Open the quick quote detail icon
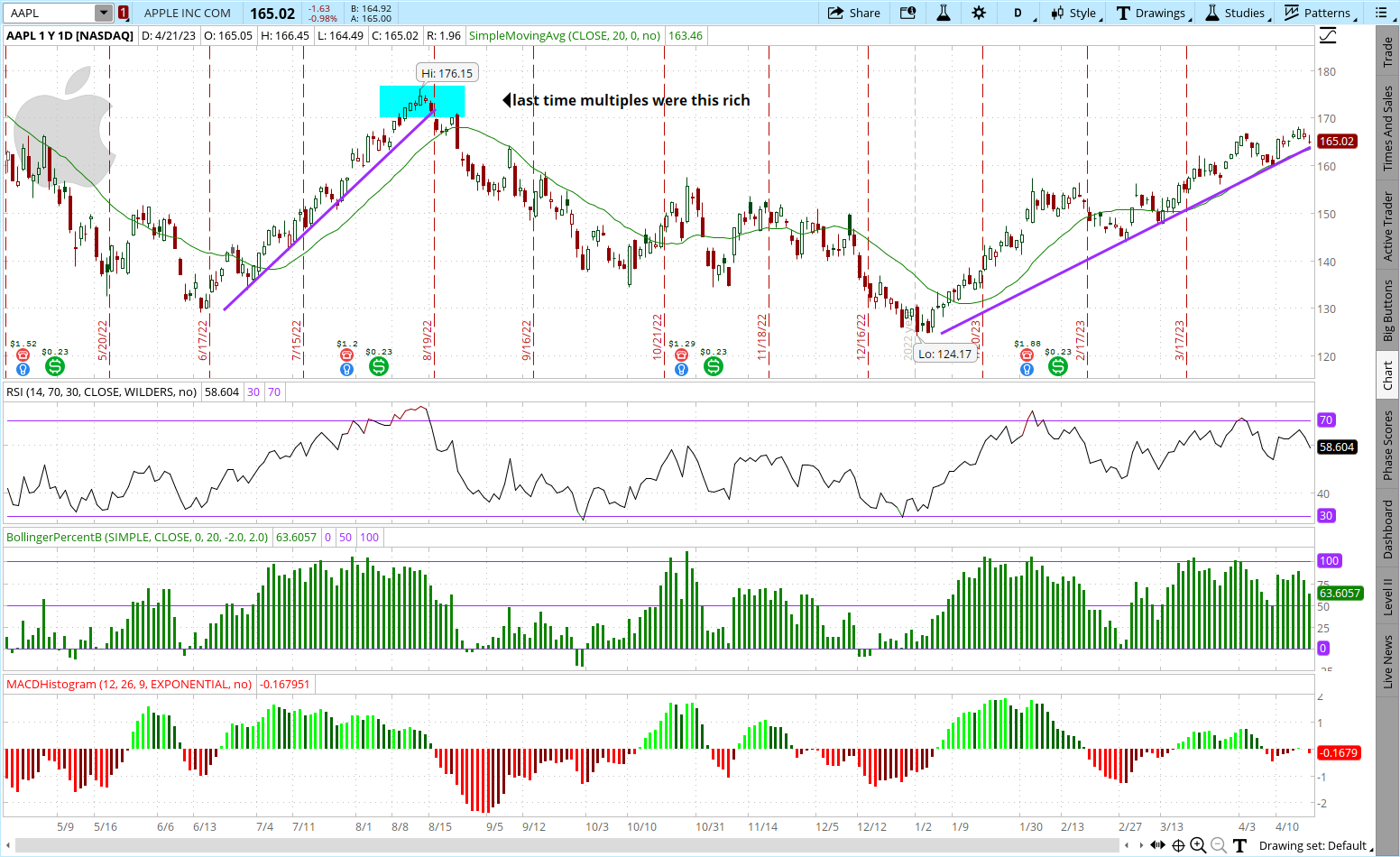The height and width of the screenshot is (857, 1400). tap(908, 13)
